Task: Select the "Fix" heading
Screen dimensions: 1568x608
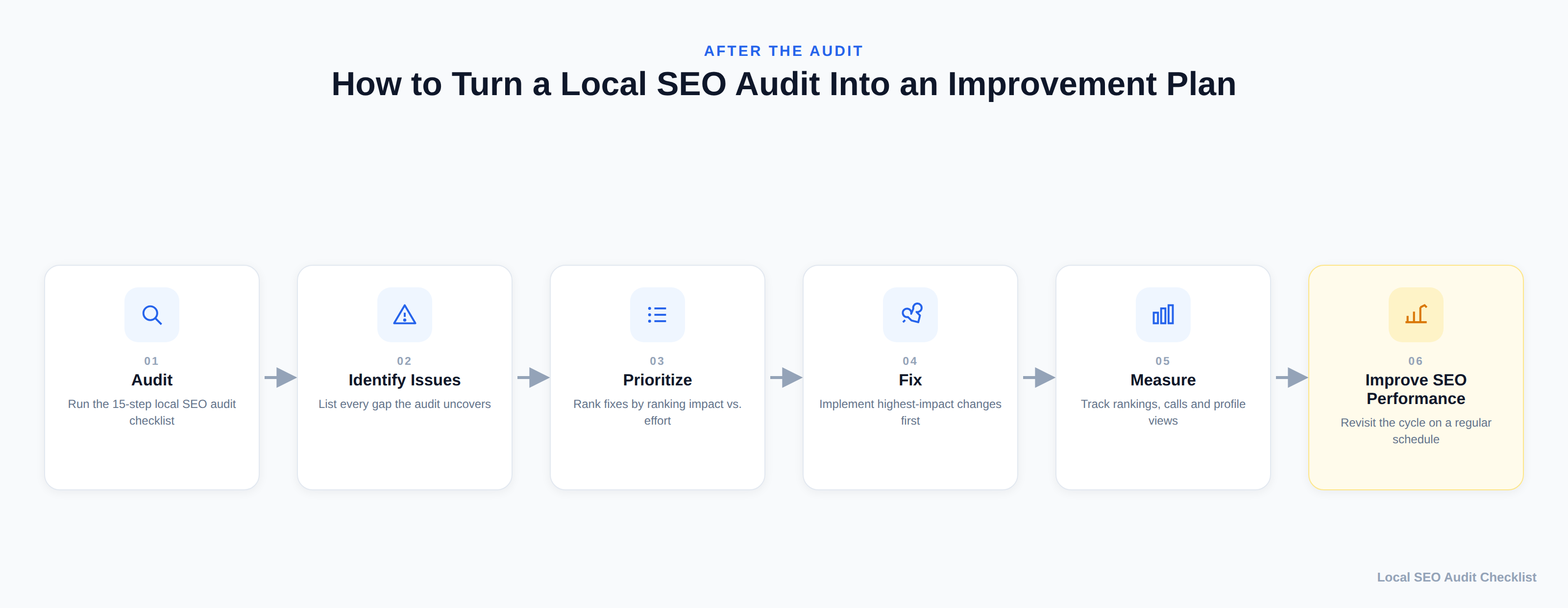Action: [x=910, y=380]
